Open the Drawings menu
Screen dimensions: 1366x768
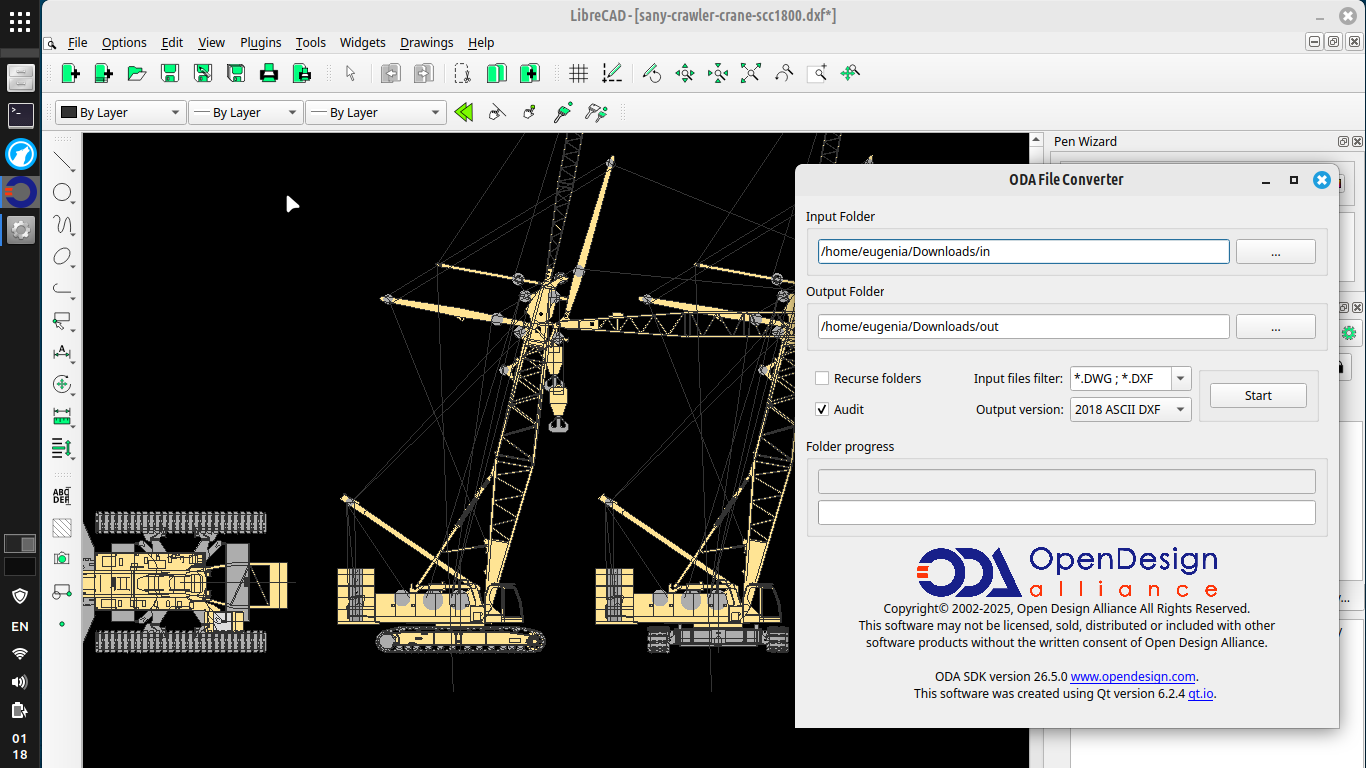pyautogui.click(x=426, y=42)
